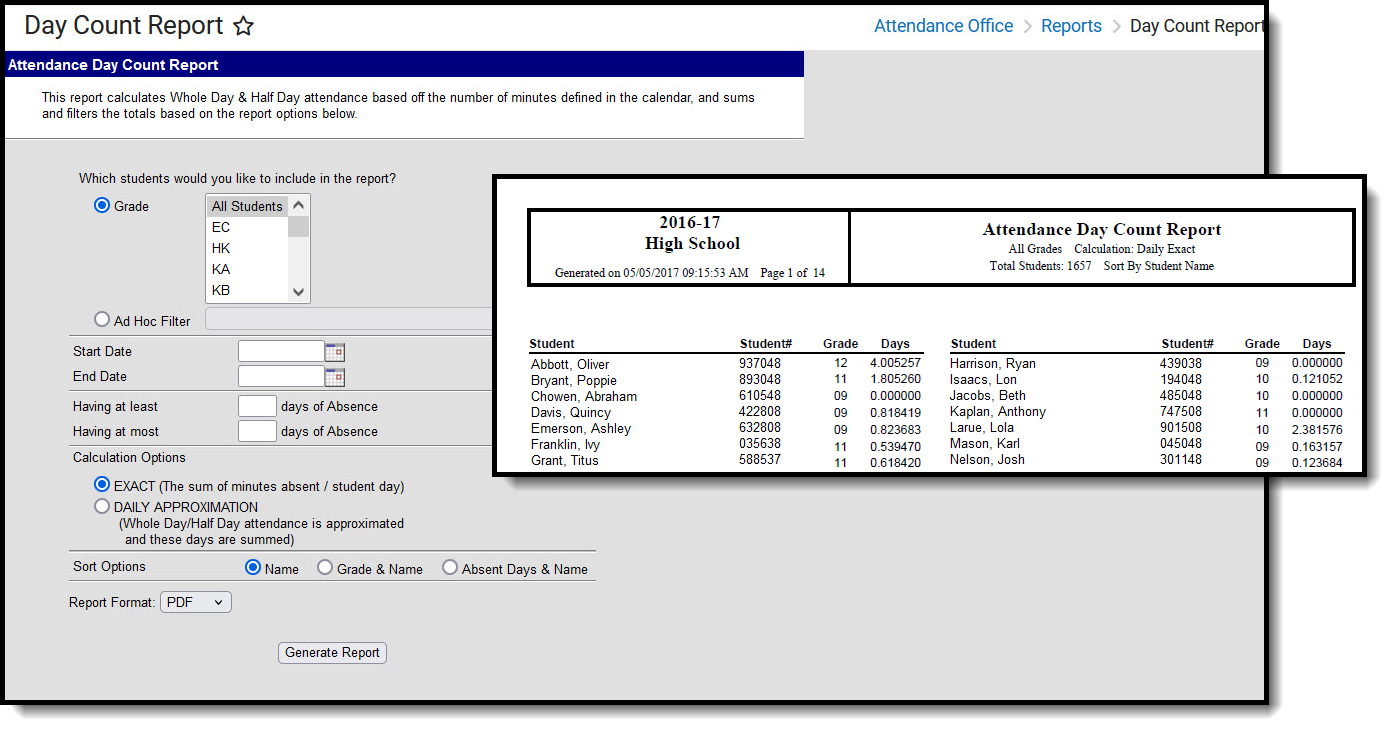Click the Generated on 05/05/2017 timestamp
Image resolution: width=1392 pixels, height=730 pixels.
651,273
